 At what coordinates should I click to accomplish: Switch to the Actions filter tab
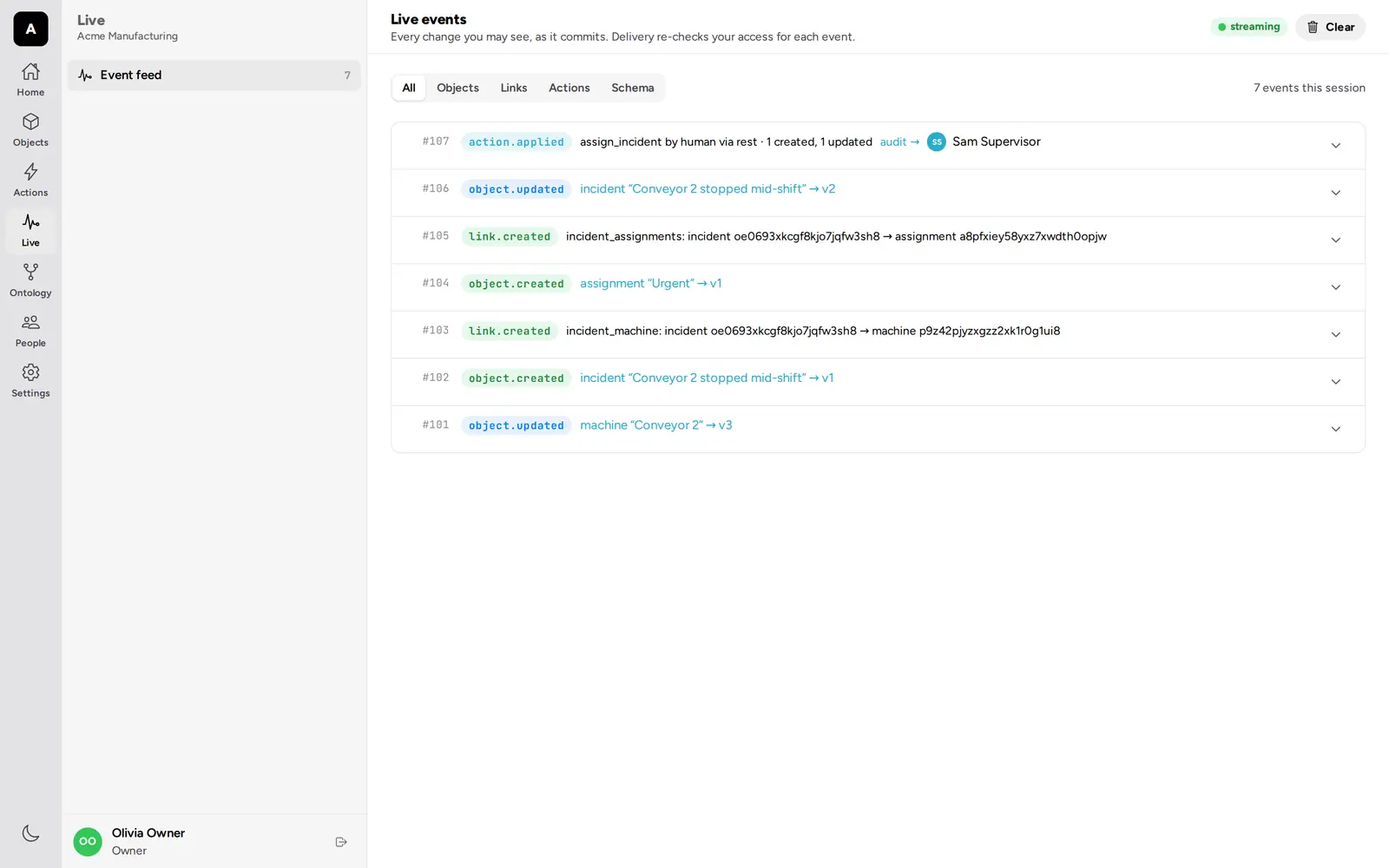click(x=569, y=88)
